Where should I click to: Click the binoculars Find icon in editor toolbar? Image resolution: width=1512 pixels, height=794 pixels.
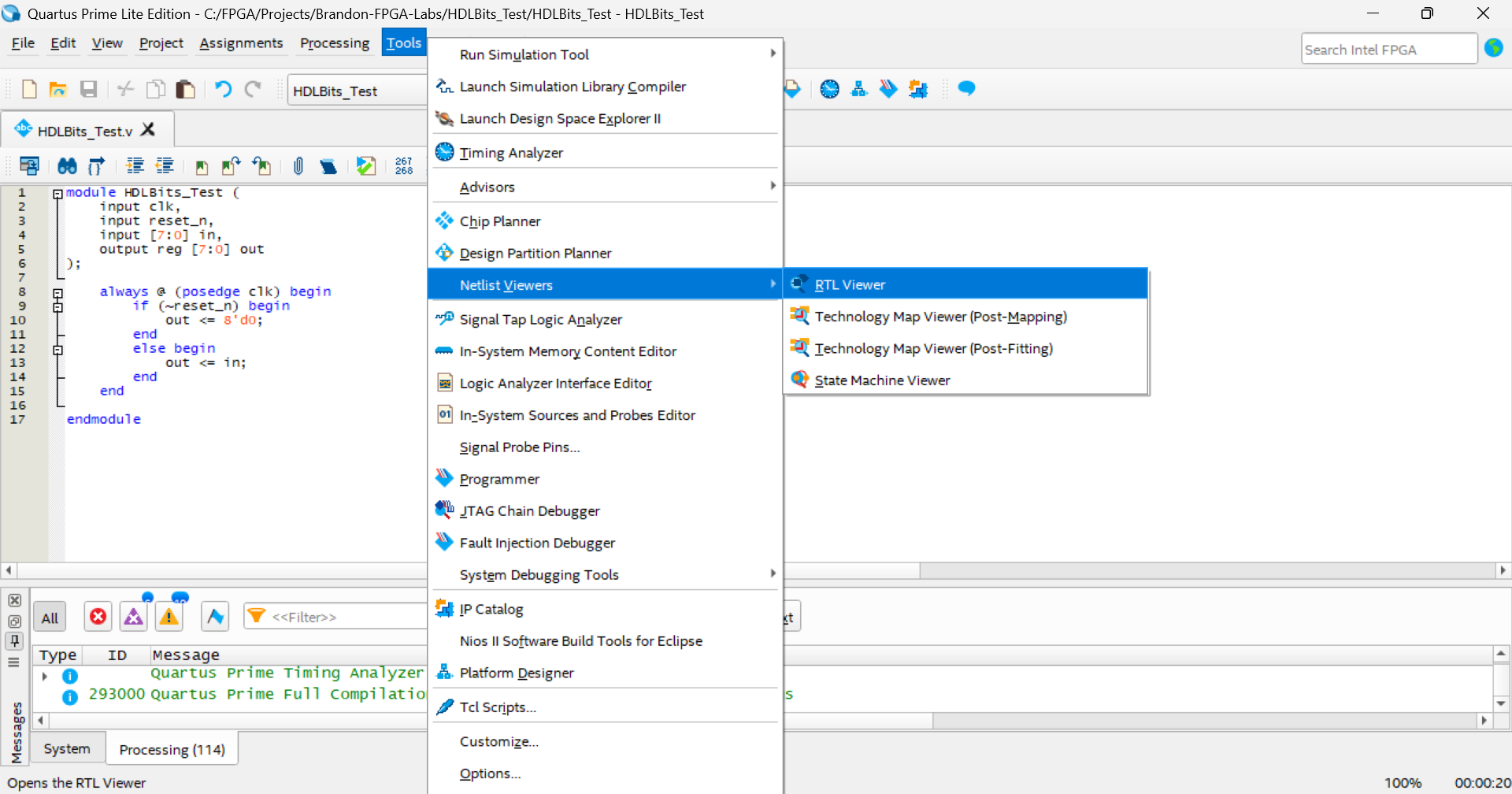(67, 166)
